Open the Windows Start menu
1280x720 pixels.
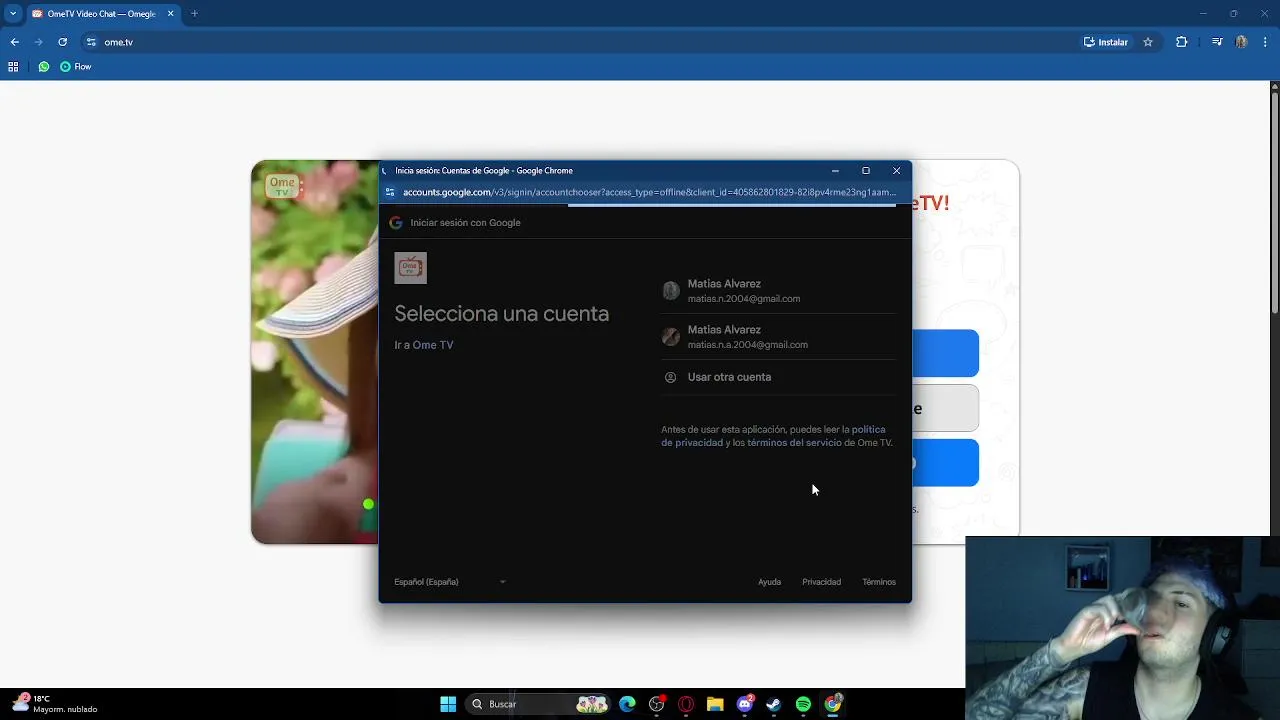click(448, 704)
